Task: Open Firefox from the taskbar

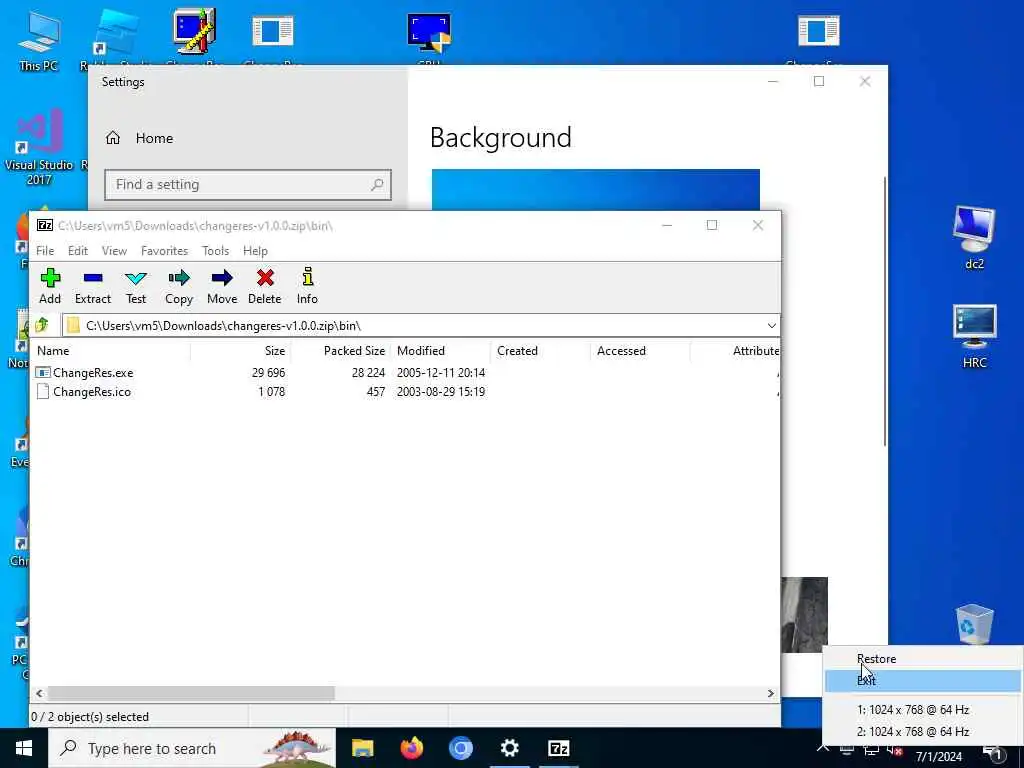Action: pos(411,748)
